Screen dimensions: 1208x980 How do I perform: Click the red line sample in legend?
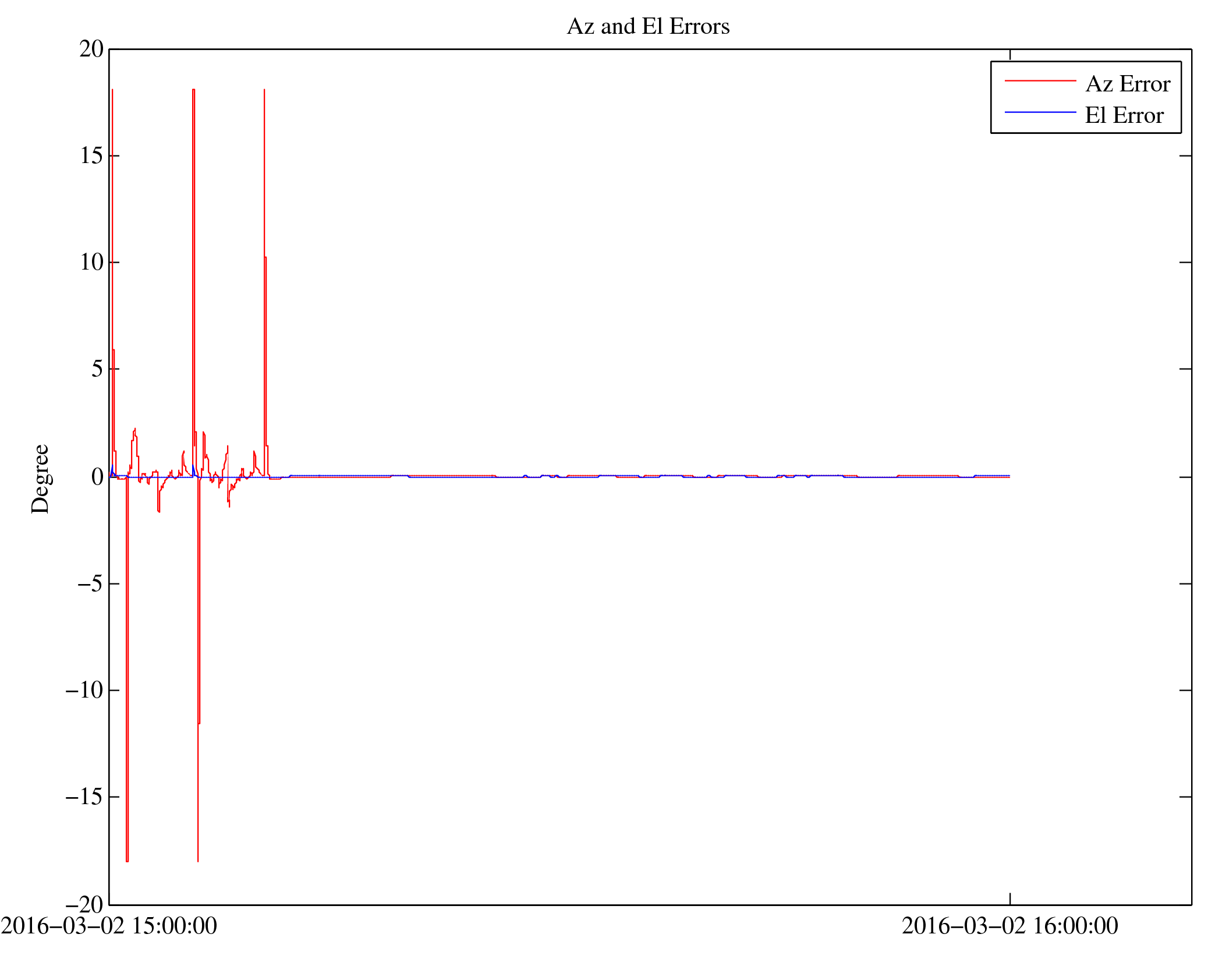pos(1040,80)
